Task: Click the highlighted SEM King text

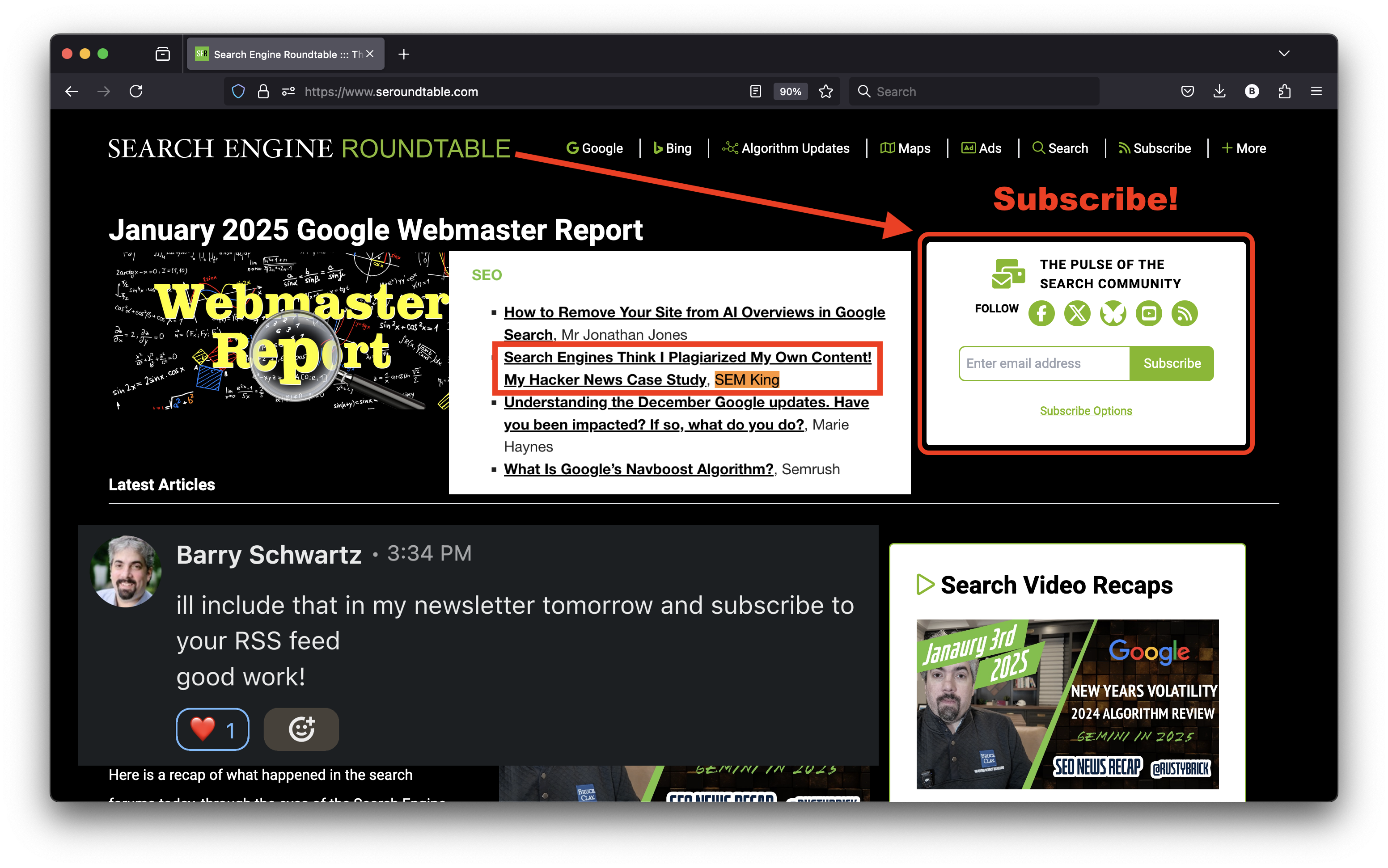Action: [x=747, y=379]
